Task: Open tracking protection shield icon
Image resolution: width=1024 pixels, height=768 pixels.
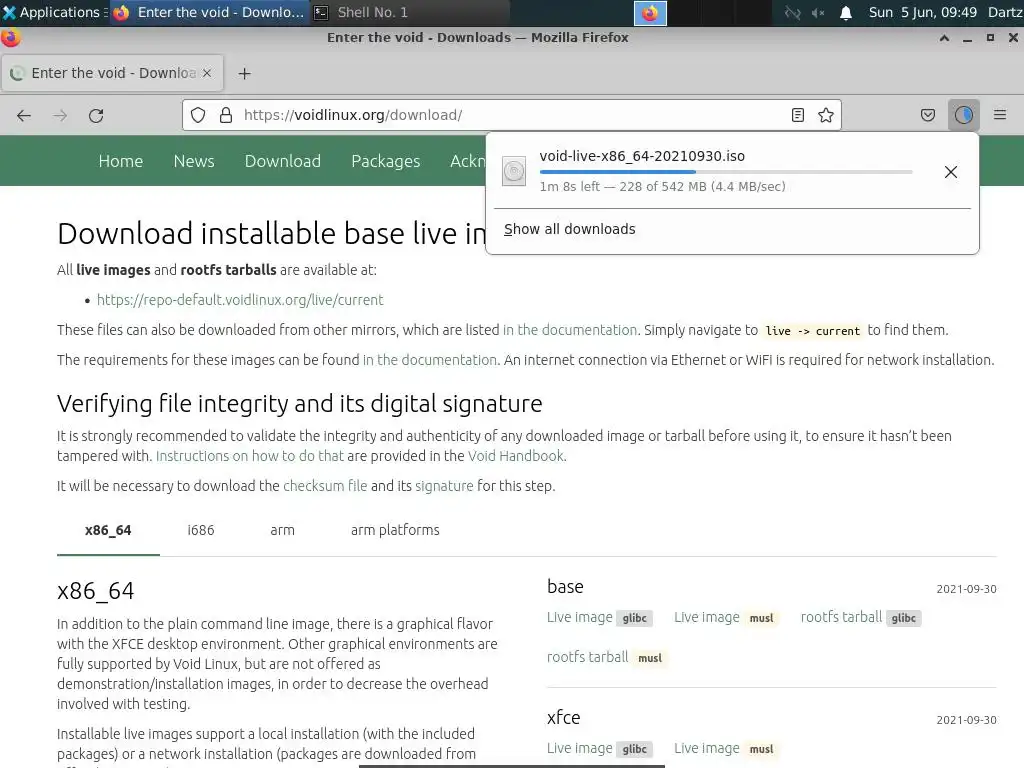Action: pyautogui.click(x=198, y=116)
